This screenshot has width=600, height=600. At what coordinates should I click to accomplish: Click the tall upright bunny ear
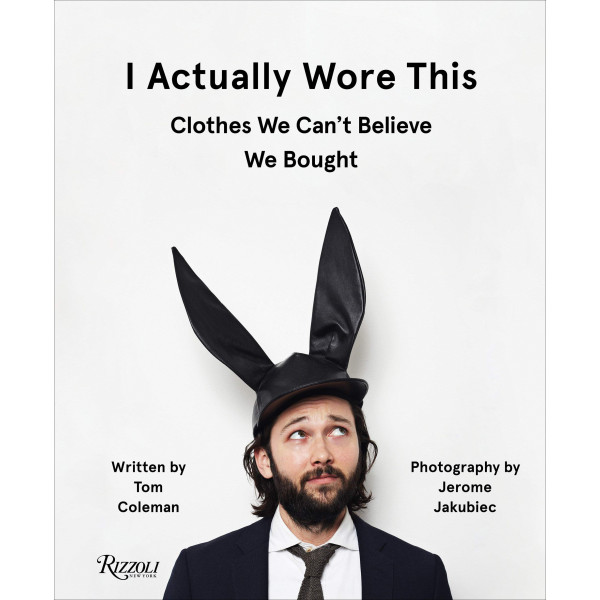[x=338, y=287]
